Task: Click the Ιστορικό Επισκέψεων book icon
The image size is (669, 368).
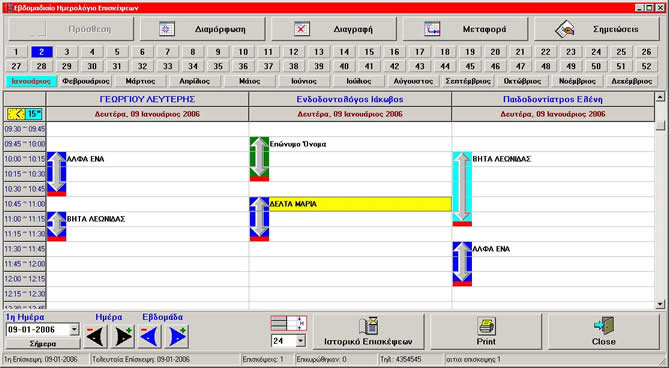Action: pyautogui.click(x=369, y=326)
